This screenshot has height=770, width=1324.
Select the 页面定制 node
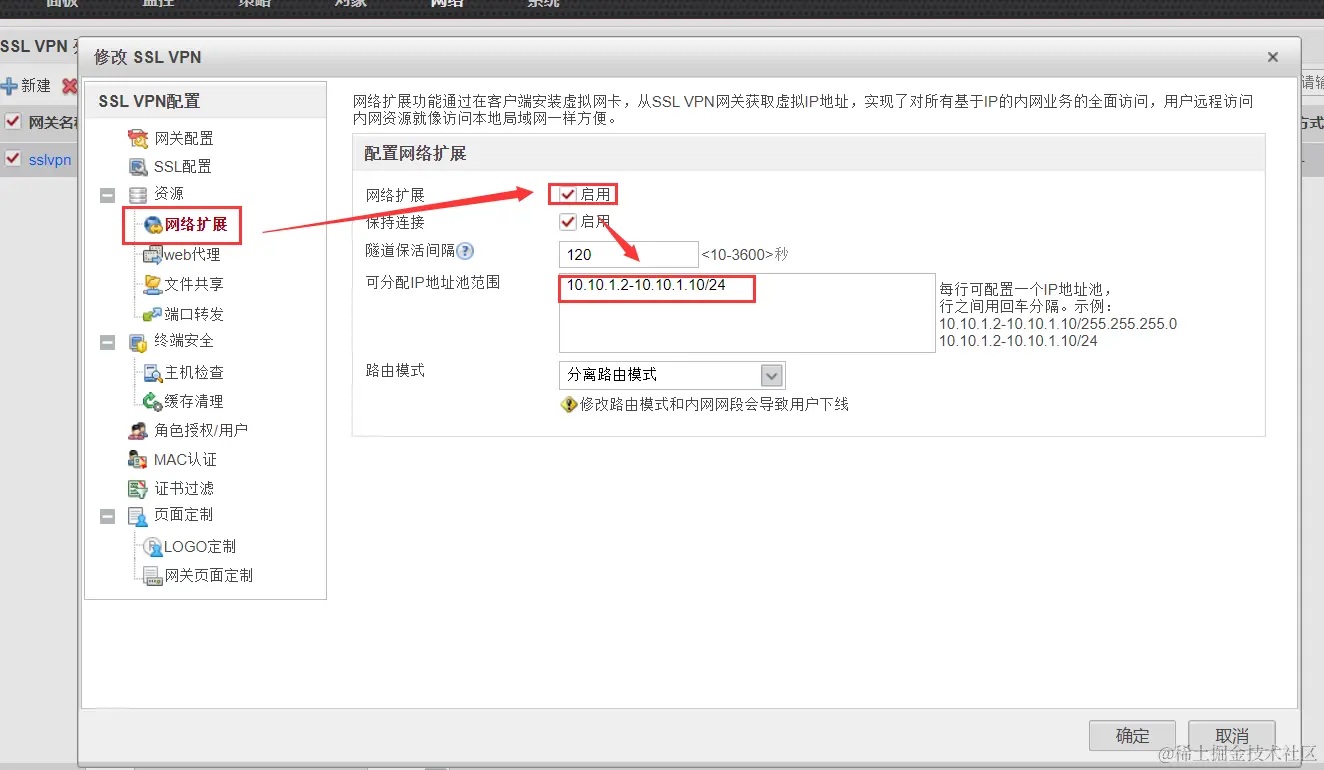(171, 515)
